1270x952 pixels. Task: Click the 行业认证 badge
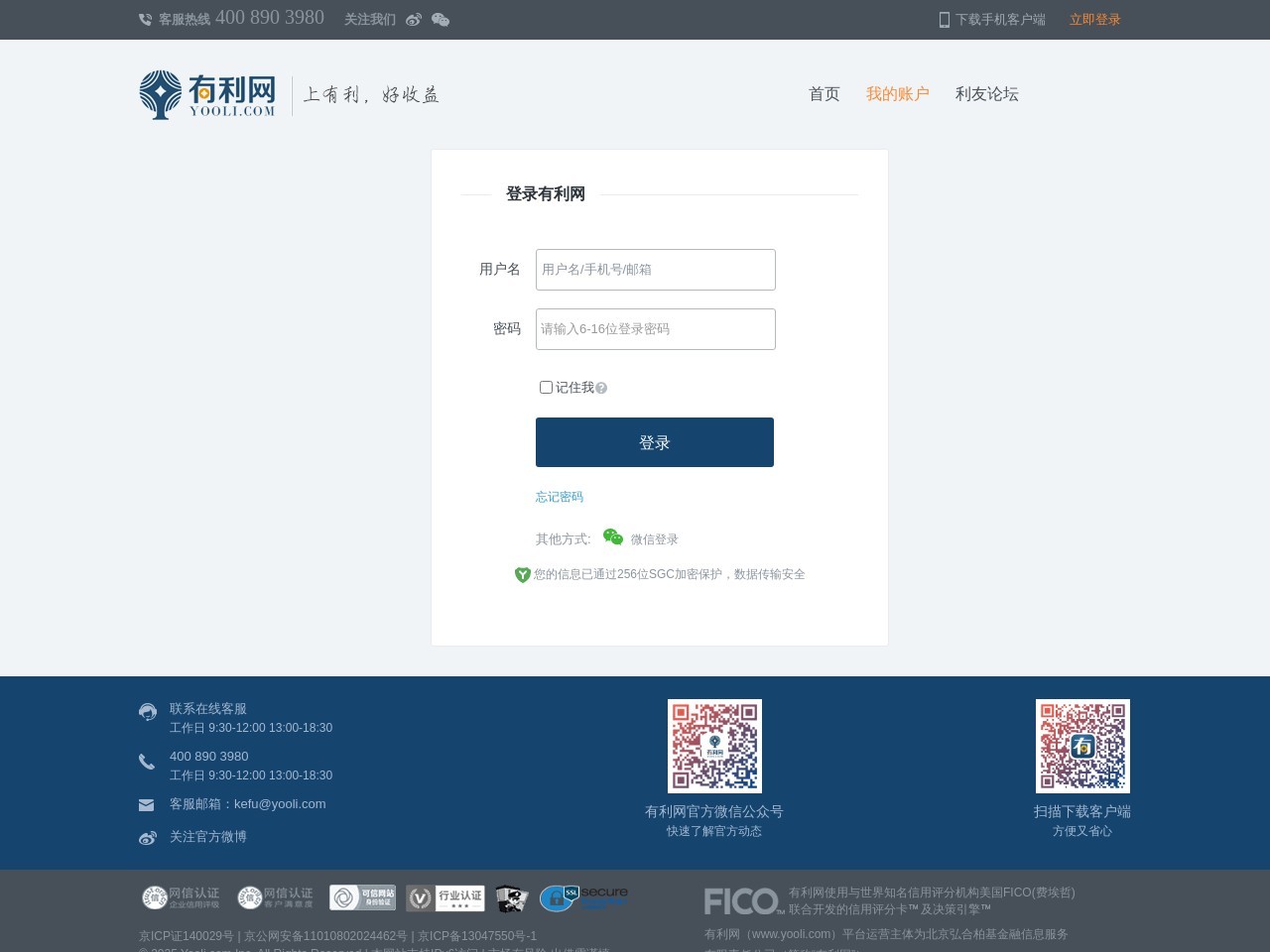(445, 898)
